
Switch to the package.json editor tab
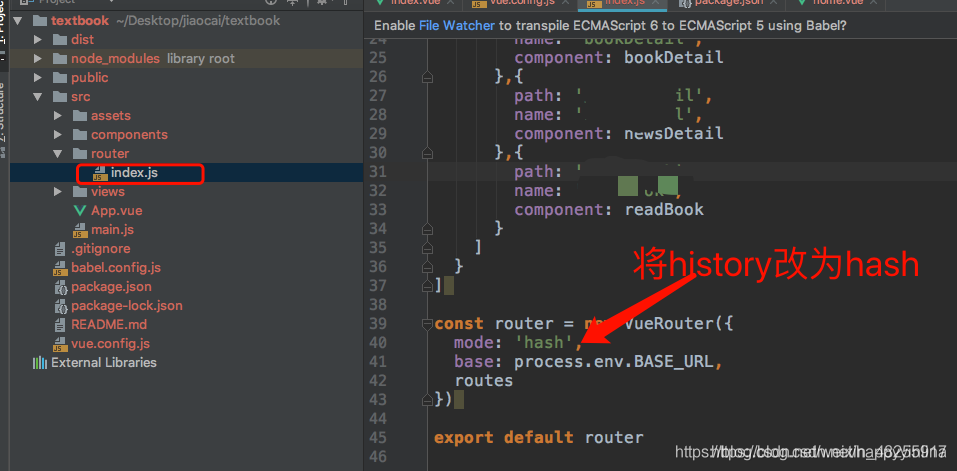point(728,2)
